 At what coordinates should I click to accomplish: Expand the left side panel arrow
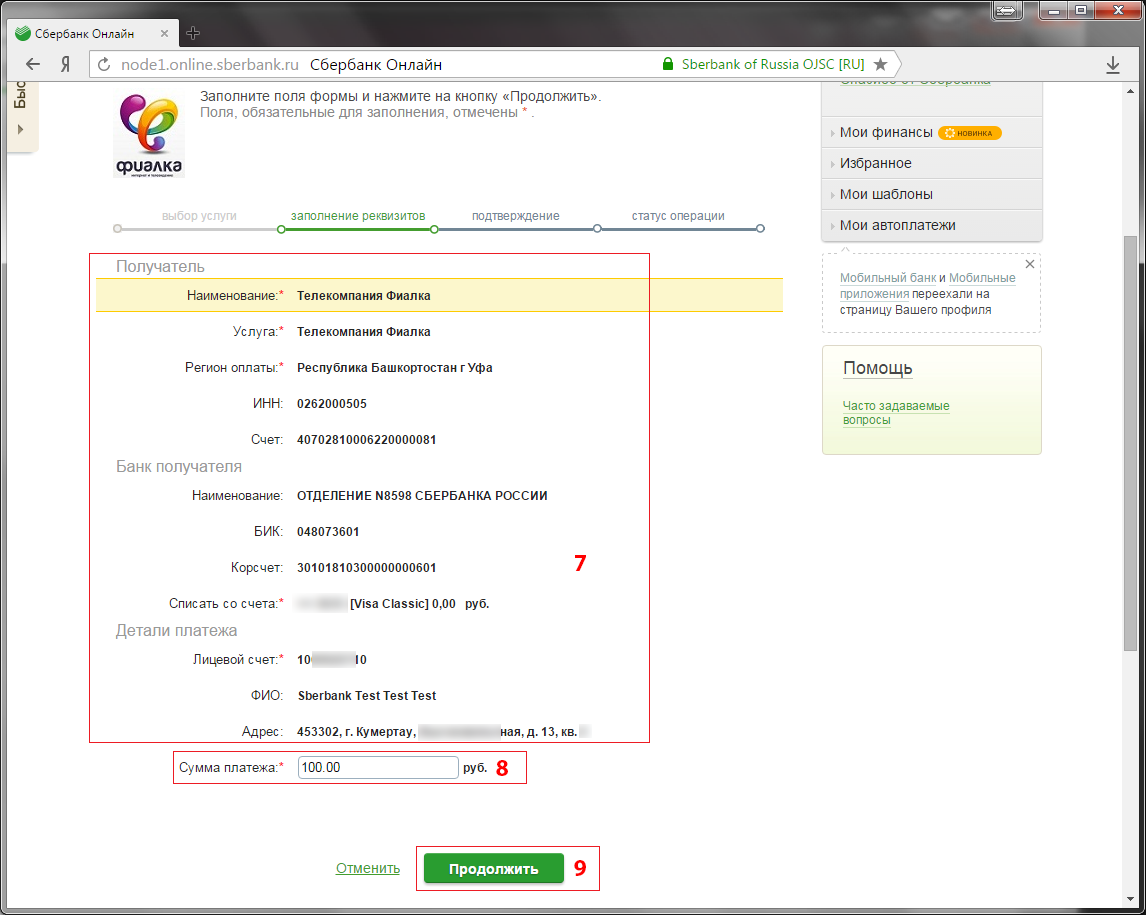pos(20,129)
